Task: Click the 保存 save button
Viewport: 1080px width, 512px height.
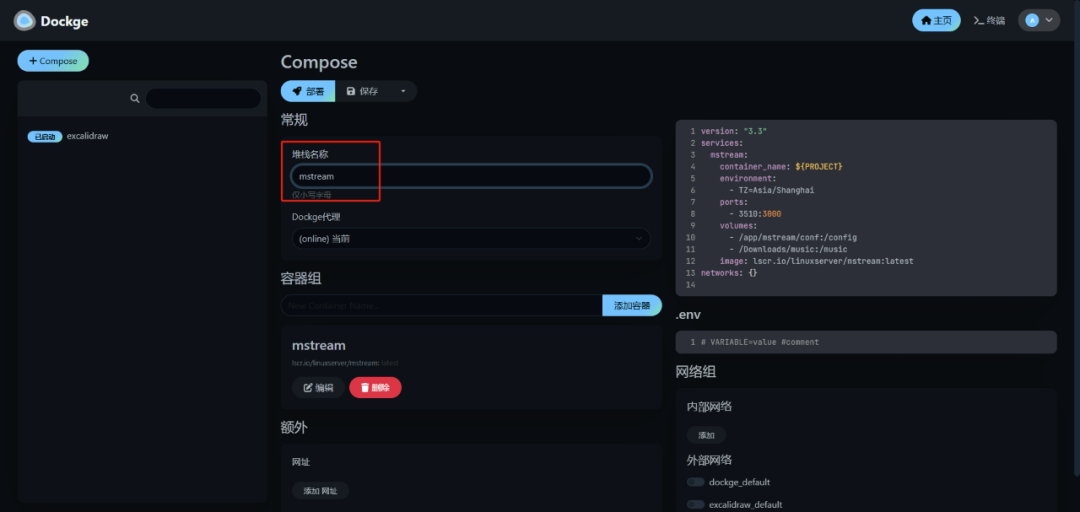Action: tap(362, 91)
